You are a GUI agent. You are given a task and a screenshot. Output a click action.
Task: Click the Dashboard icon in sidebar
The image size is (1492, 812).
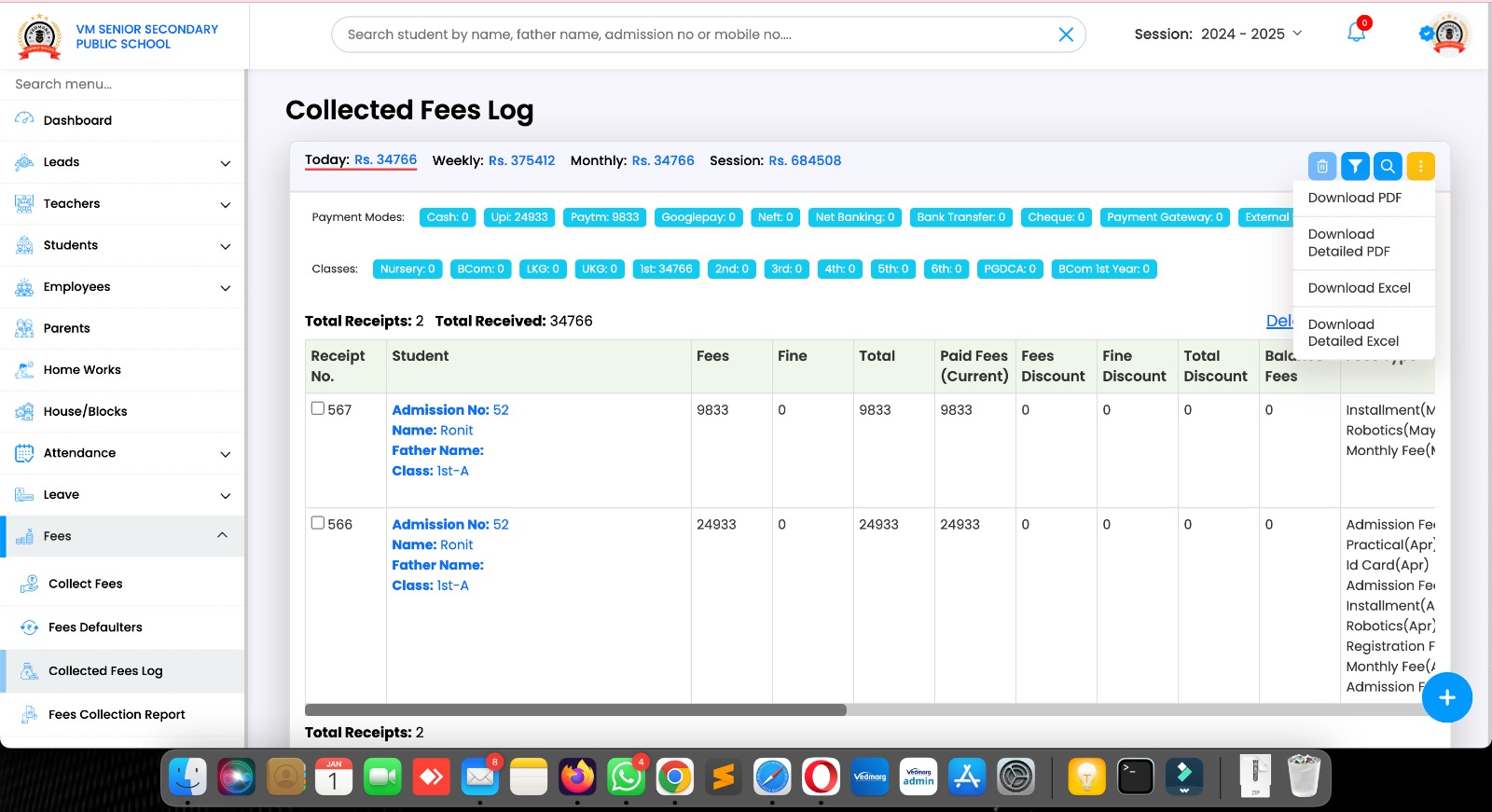(24, 119)
